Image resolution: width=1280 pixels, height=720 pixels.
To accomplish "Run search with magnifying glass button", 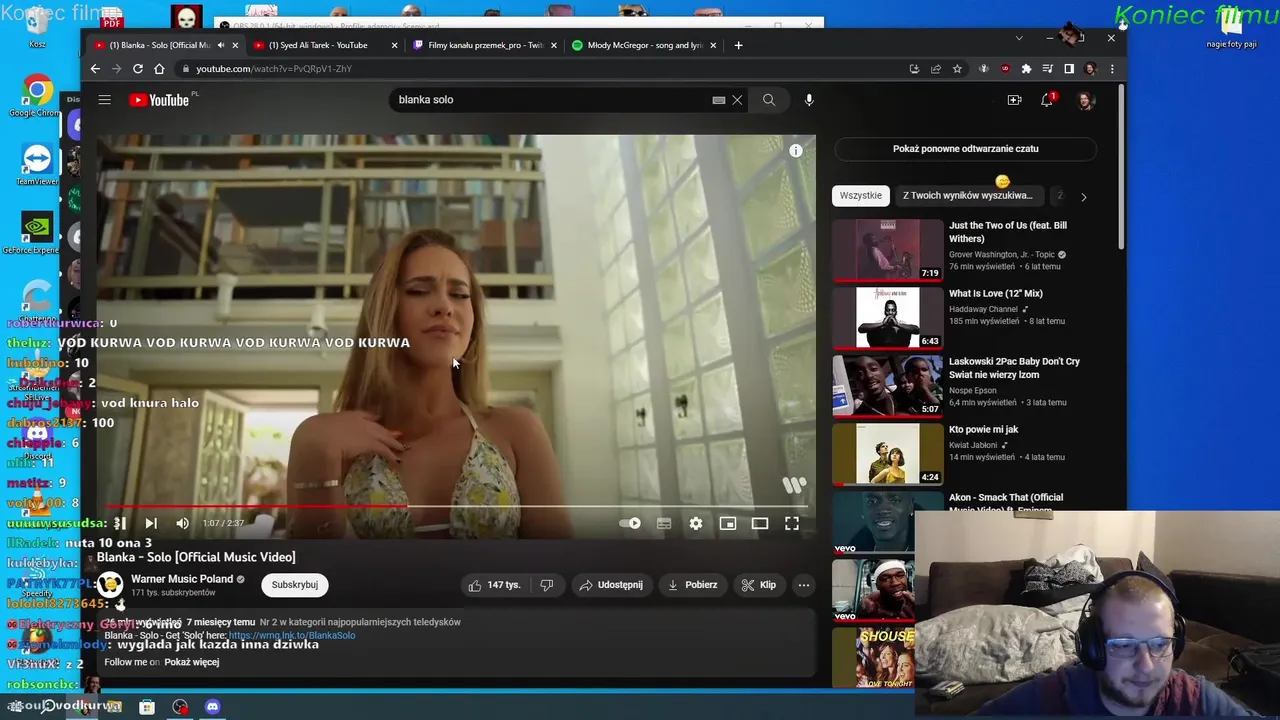I will tap(768, 100).
